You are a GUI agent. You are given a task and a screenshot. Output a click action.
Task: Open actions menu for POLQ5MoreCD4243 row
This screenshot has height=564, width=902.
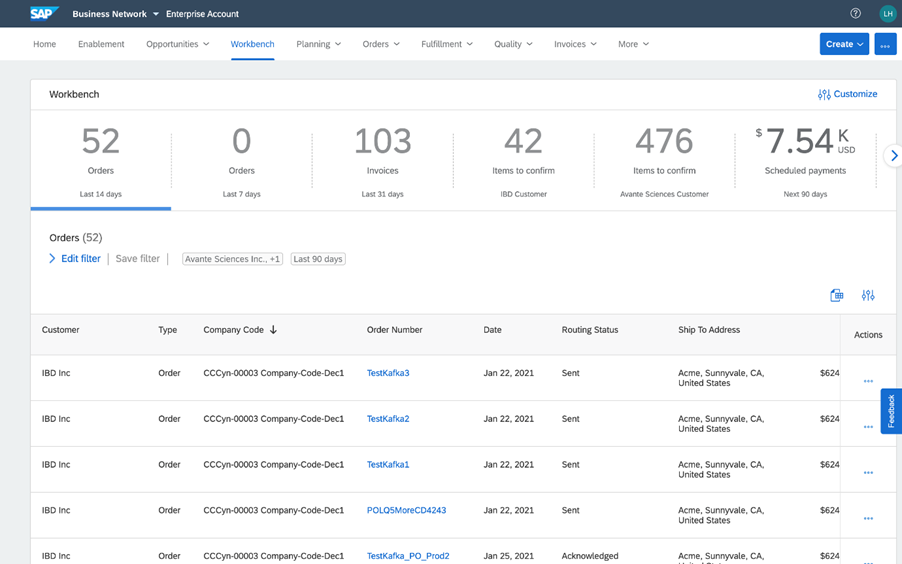point(868,518)
